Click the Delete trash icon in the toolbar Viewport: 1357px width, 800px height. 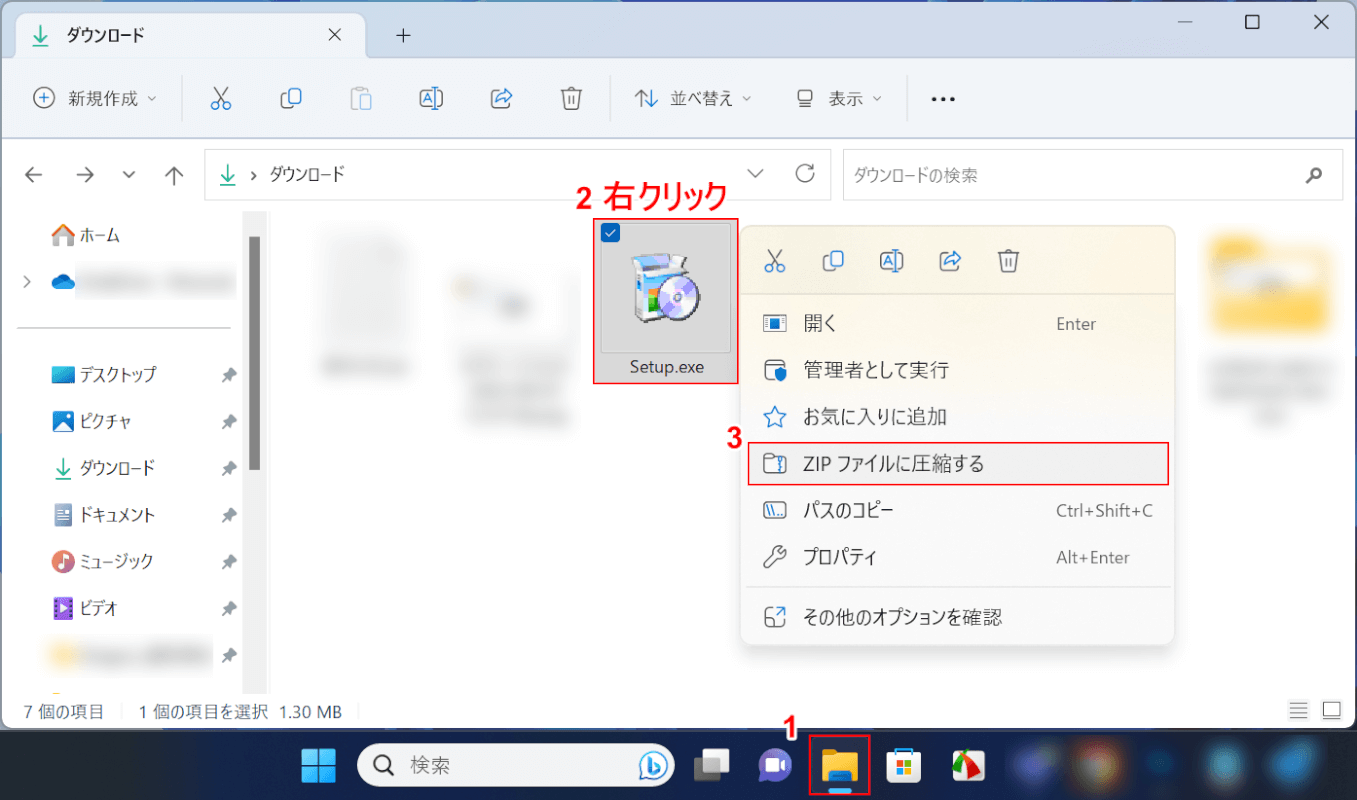click(x=570, y=98)
